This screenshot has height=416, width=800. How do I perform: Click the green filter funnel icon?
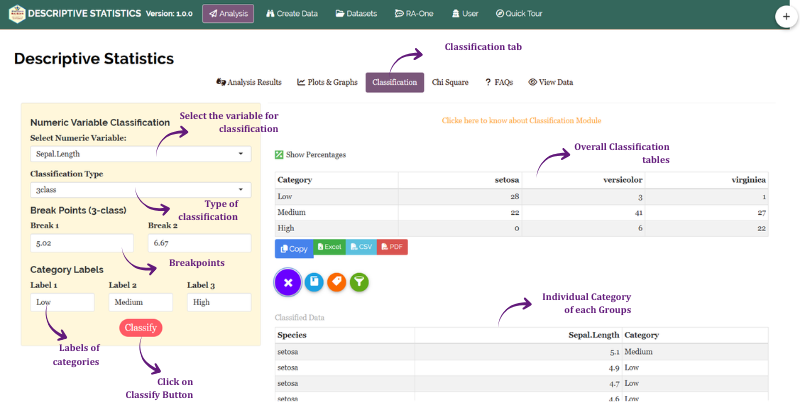tap(359, 282)
